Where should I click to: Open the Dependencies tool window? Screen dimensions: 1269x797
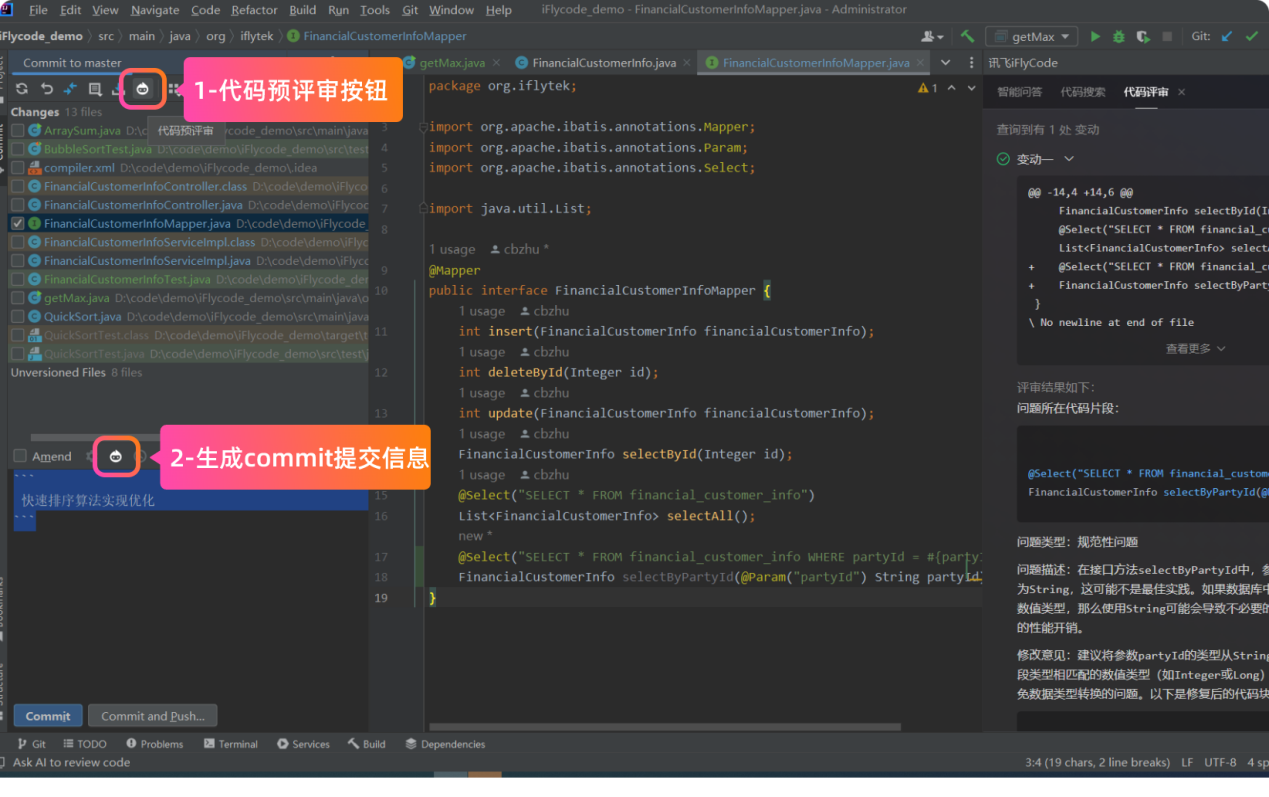click(x=445, y=744)
